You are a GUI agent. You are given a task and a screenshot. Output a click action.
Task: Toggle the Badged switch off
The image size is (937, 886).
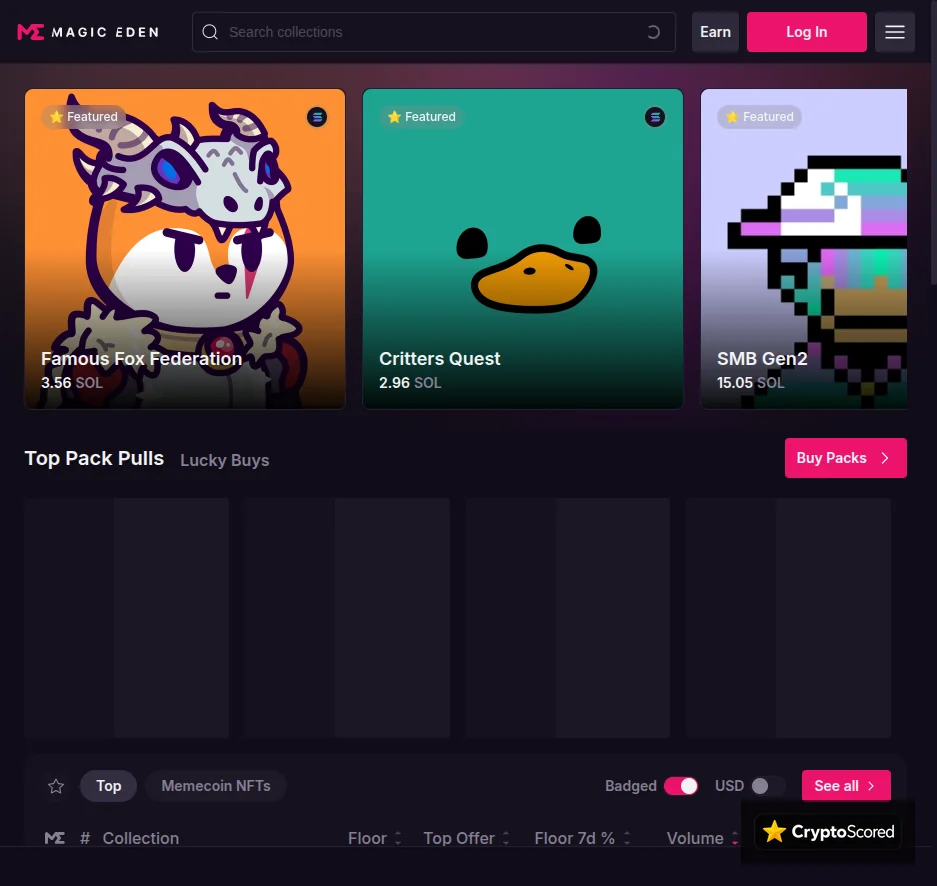tap(681, 786)
